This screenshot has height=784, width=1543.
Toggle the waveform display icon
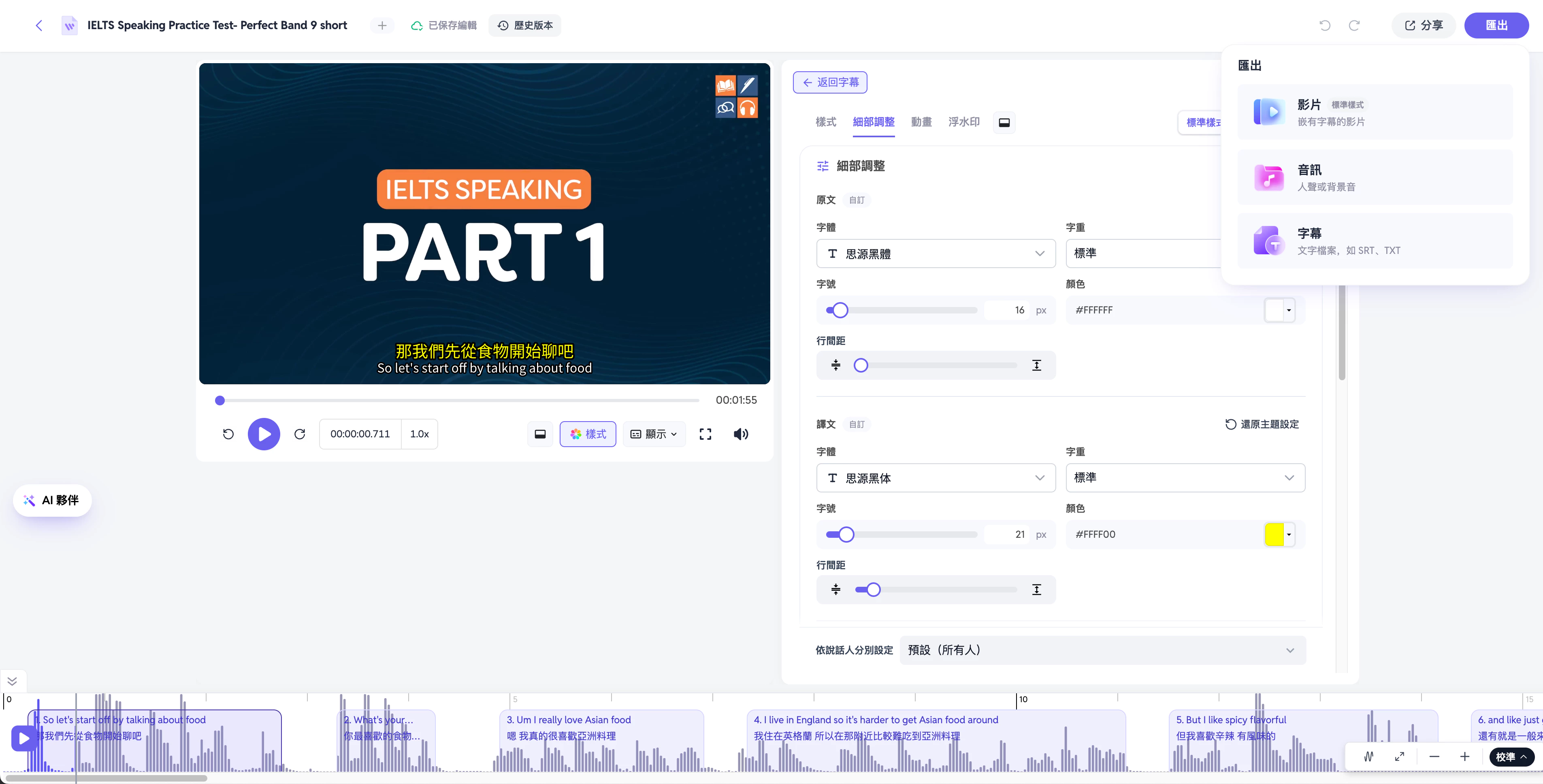tap(1369, 756)
